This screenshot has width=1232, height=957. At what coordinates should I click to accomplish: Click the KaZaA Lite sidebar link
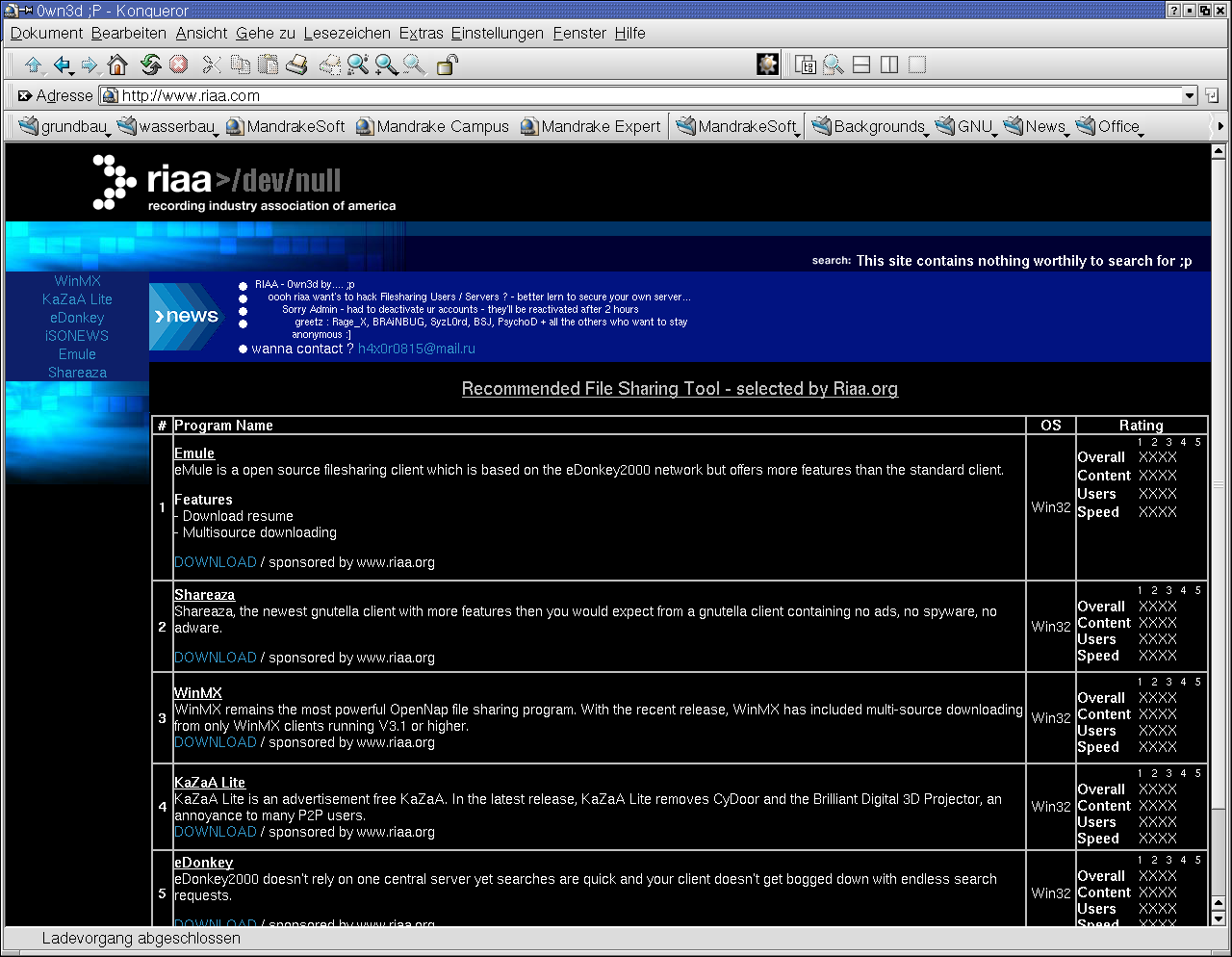pos(77,299)
